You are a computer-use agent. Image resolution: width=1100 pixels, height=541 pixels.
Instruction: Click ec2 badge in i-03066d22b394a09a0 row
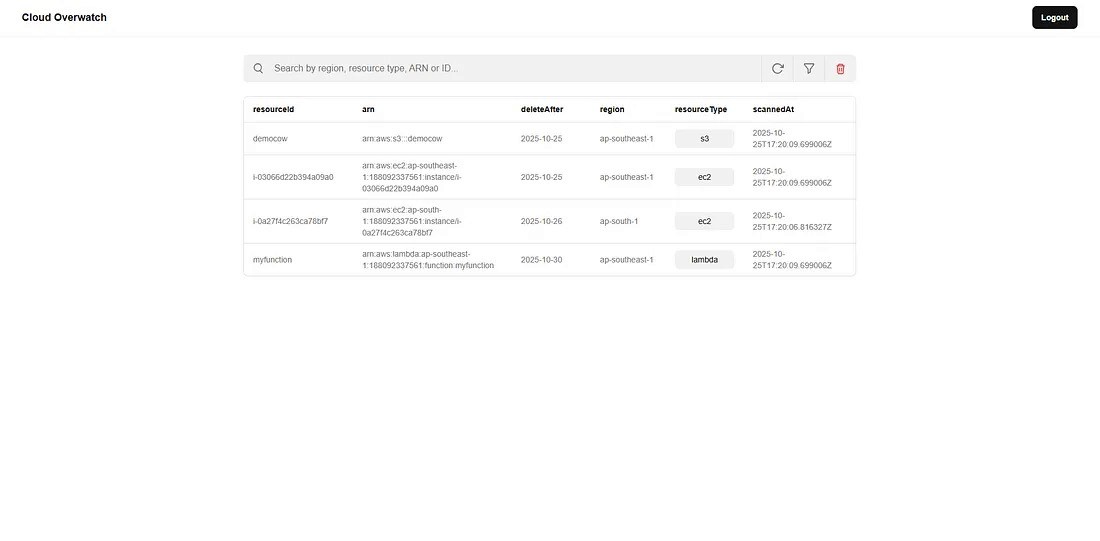point(704,178)
